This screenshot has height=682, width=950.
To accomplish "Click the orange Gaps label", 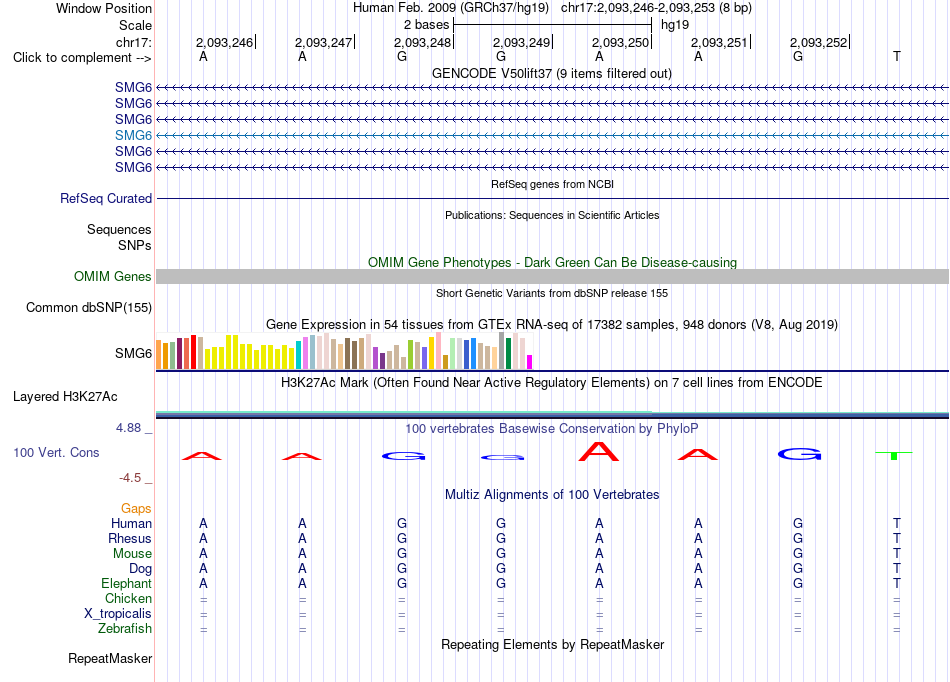I will [136, 508].
